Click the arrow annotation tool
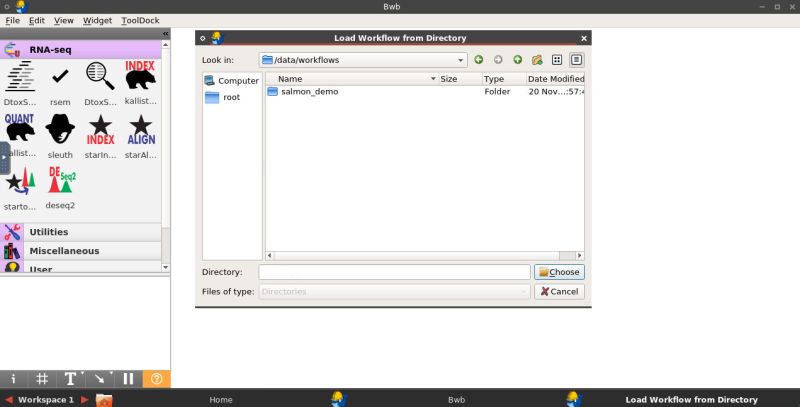Viewport: 800px width, 407px height. click(99, 378)
